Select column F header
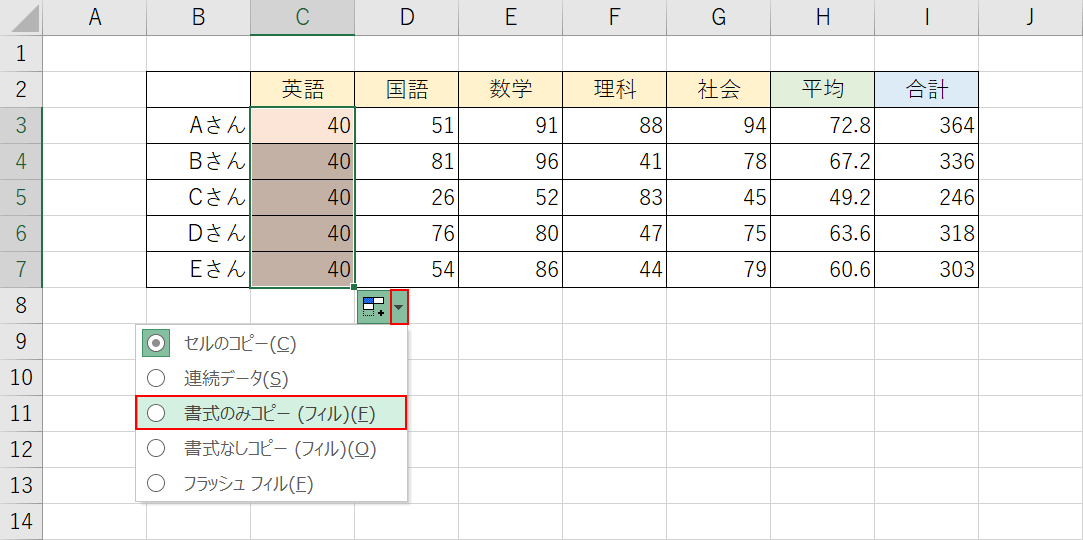1083x540 pixels. click(615, 17)
